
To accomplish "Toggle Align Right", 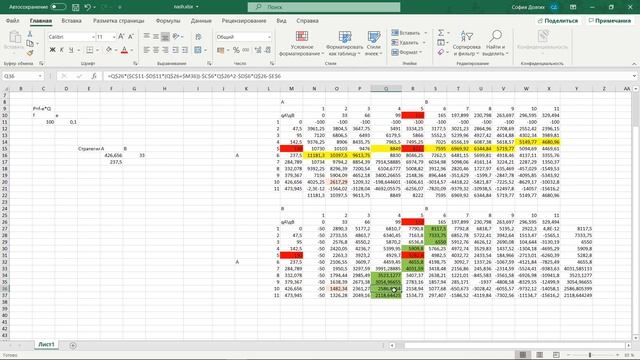I will pyautogui.click(x=165, y=50).
